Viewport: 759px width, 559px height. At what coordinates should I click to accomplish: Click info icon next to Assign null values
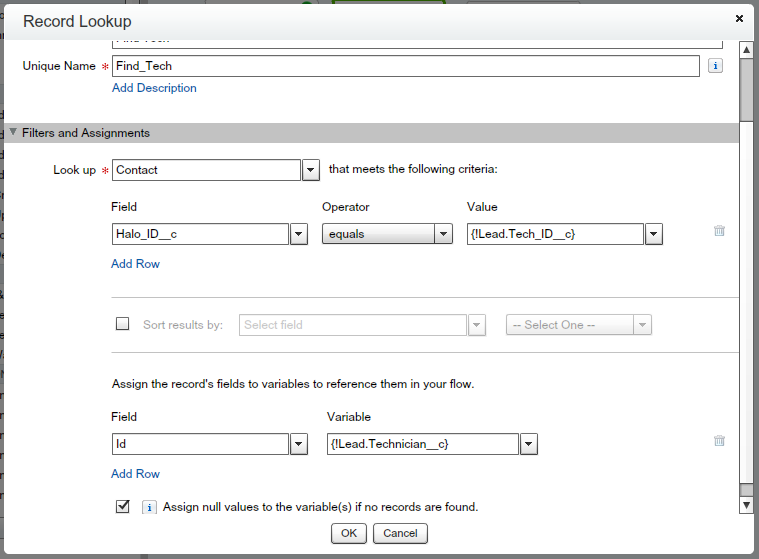[148, 507]
